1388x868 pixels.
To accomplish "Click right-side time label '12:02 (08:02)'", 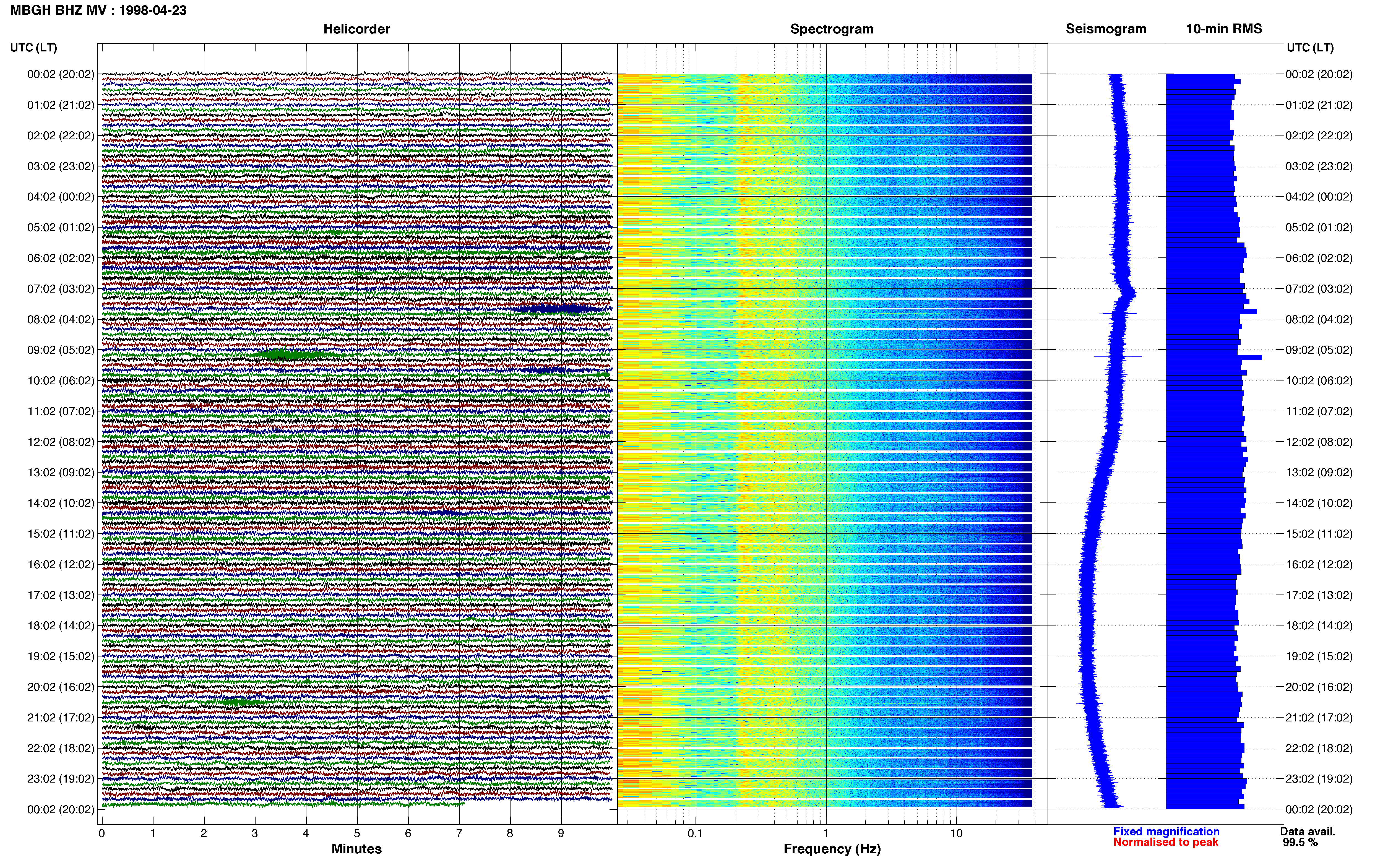I will tap(1319, 442).
